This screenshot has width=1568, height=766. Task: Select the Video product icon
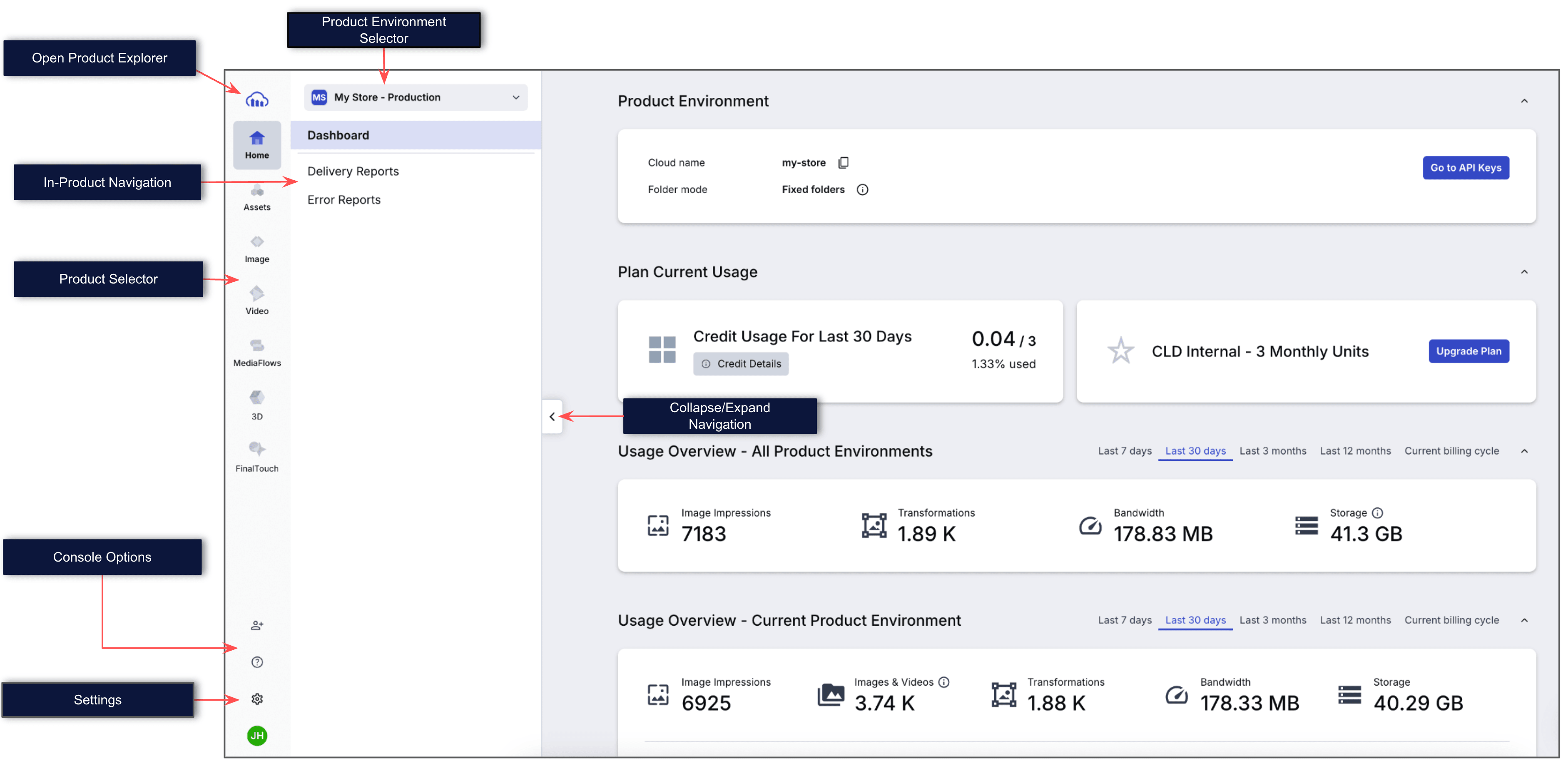[x=257, y=301]
